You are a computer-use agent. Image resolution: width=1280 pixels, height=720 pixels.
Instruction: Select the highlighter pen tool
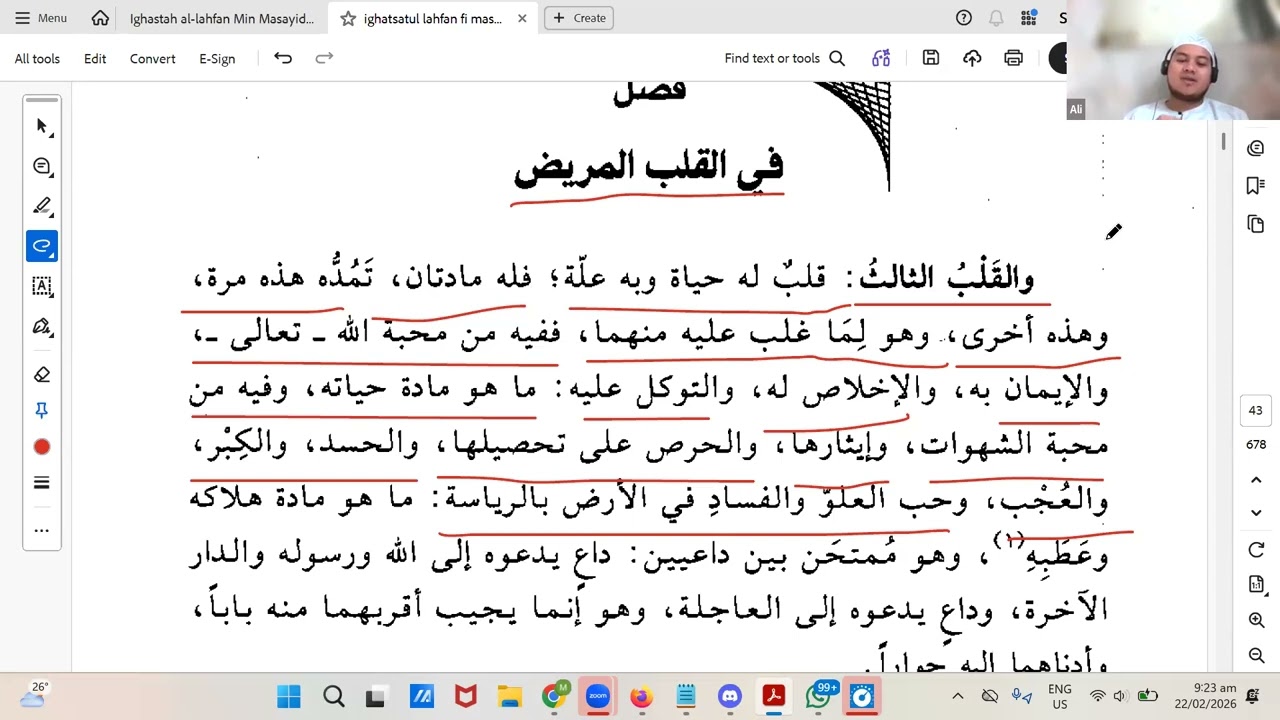coord(42,206)
